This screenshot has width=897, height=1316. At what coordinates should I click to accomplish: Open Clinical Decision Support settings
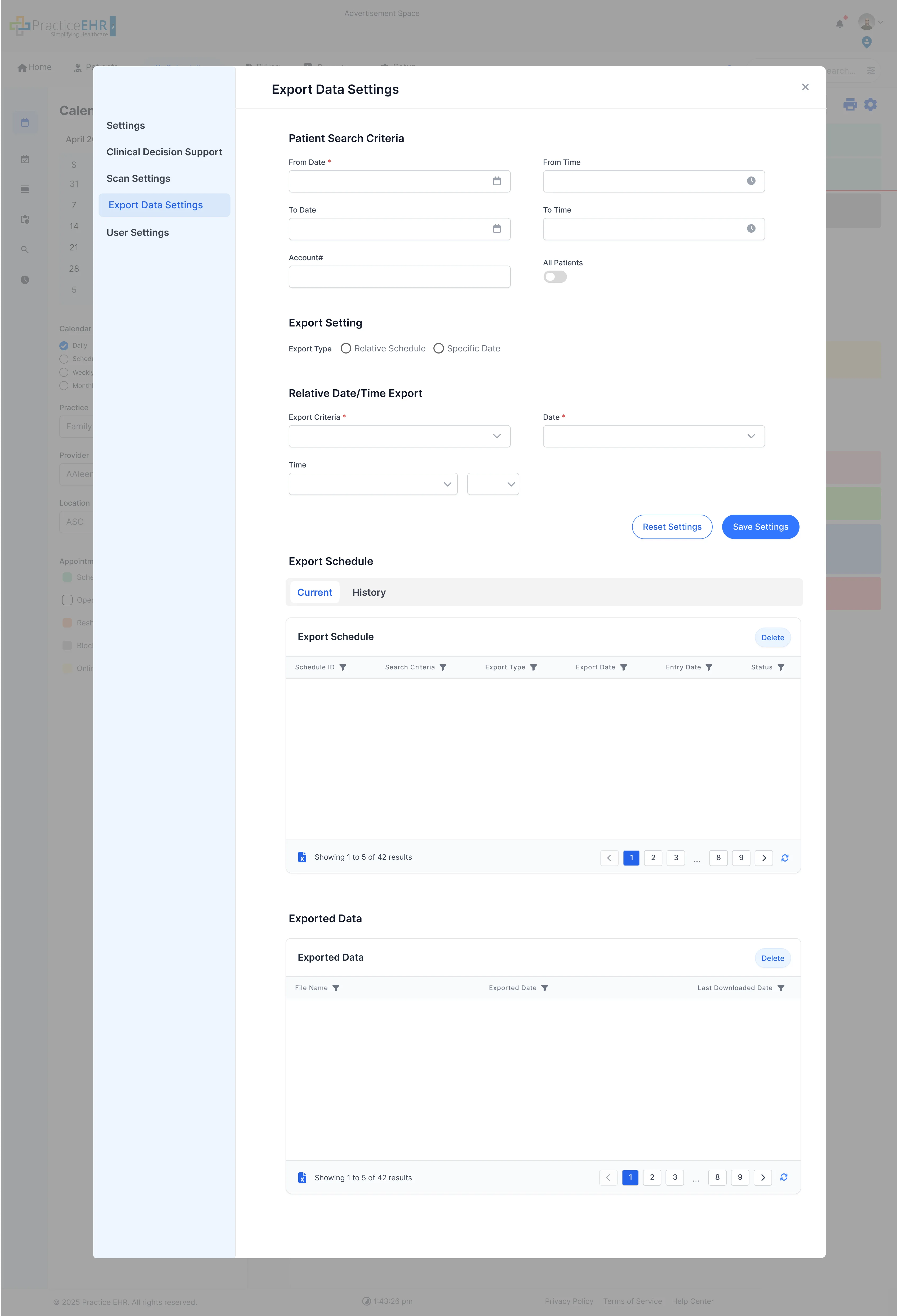pyautogui.click(x=164, y=152)
